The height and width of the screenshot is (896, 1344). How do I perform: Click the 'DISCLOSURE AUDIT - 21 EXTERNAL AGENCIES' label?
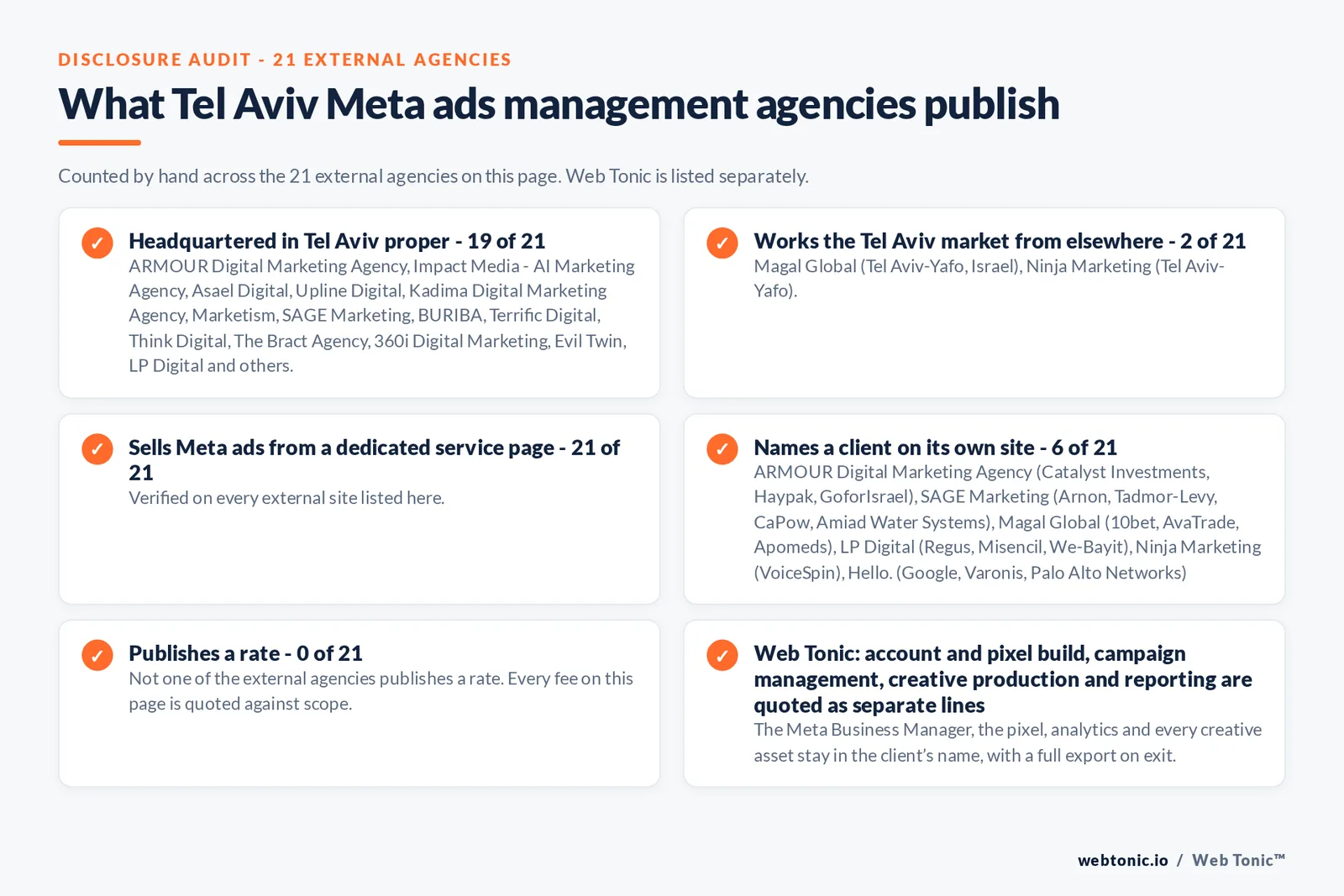coord(285,60)
